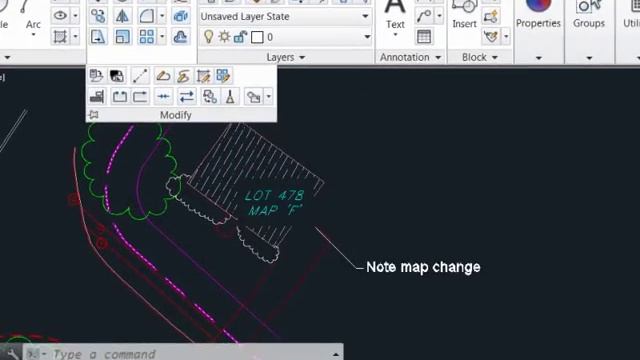Click the Modify panel title
Screen dimensions: 640x360
pos(176,115)
